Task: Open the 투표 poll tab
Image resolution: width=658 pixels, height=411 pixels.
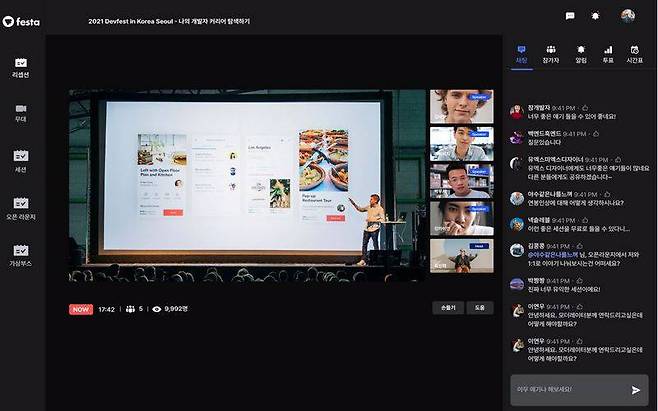Action: [x=609, y=53]
